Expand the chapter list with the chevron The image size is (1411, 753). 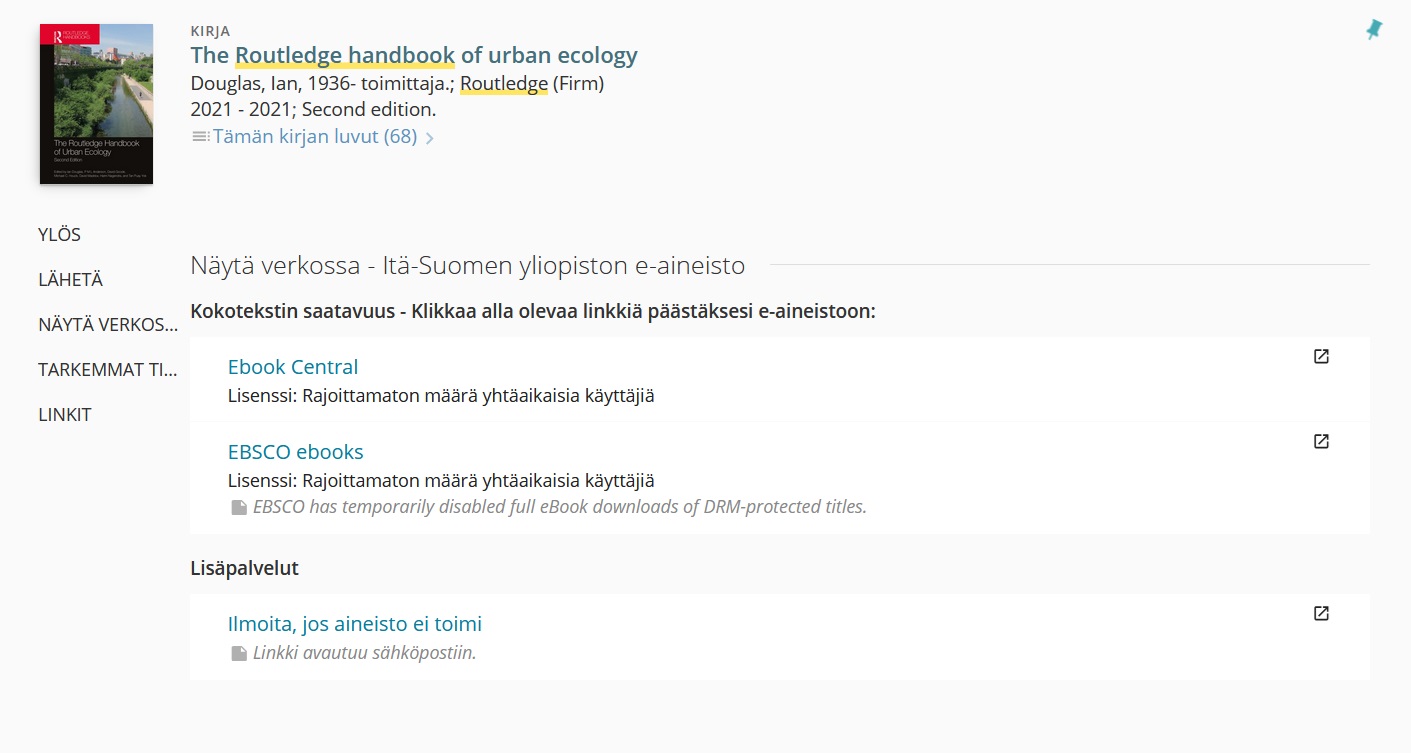tap(431, 137)
